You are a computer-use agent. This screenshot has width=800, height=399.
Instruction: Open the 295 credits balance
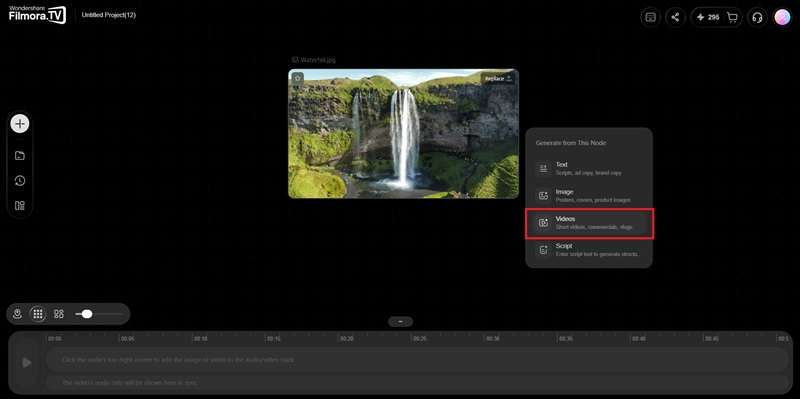[x=708, y=17]
